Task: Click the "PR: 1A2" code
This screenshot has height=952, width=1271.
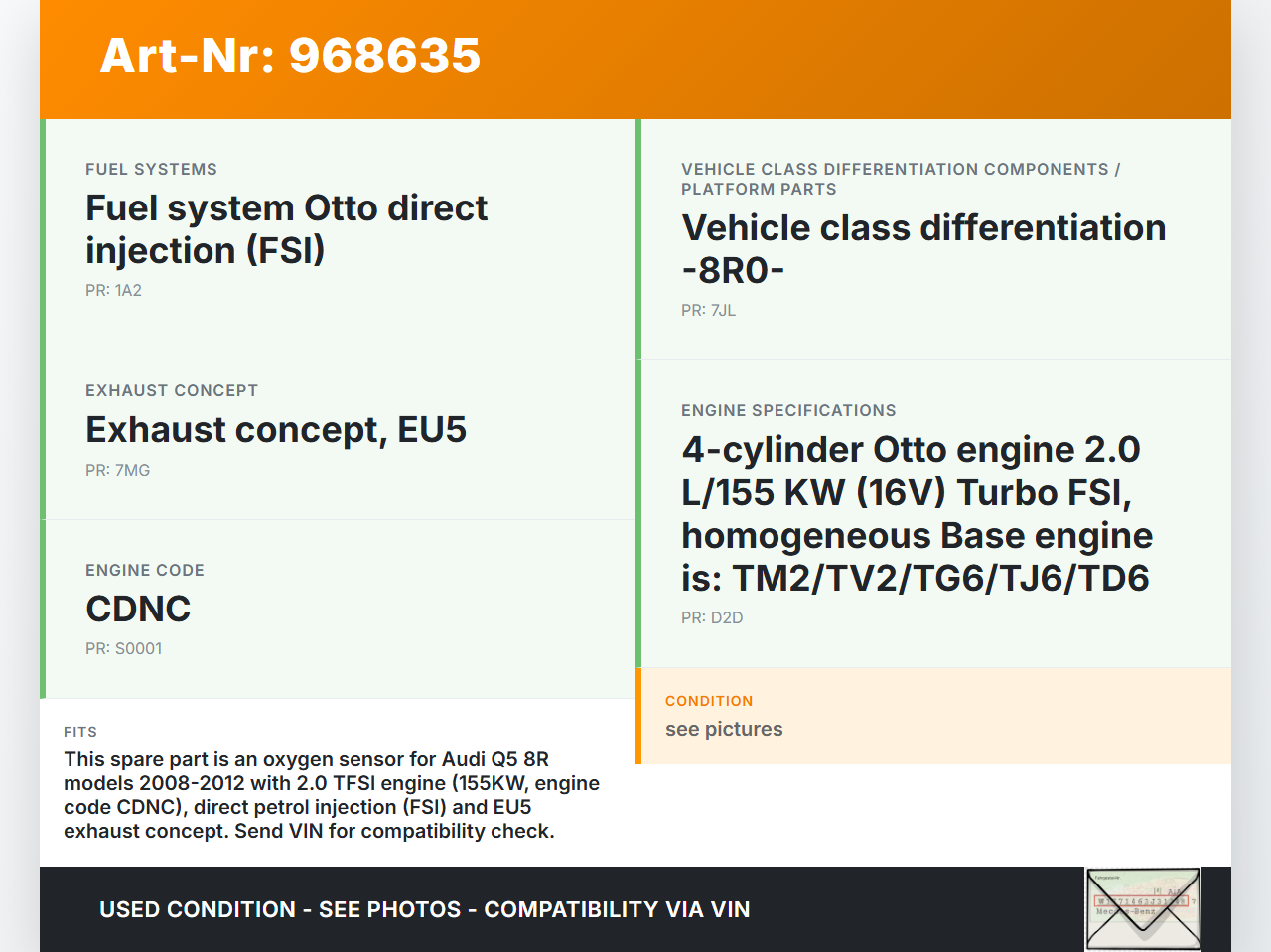Action: pyautogui.click(x=113, y=290)
